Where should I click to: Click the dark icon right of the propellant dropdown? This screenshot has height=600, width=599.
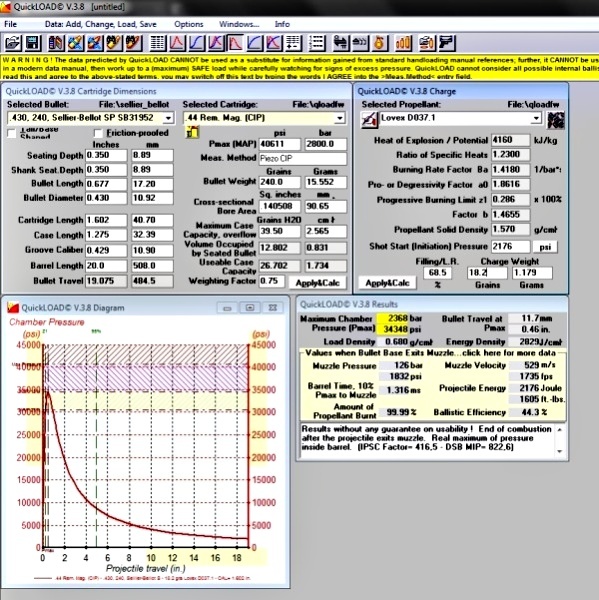pos(556,120)
